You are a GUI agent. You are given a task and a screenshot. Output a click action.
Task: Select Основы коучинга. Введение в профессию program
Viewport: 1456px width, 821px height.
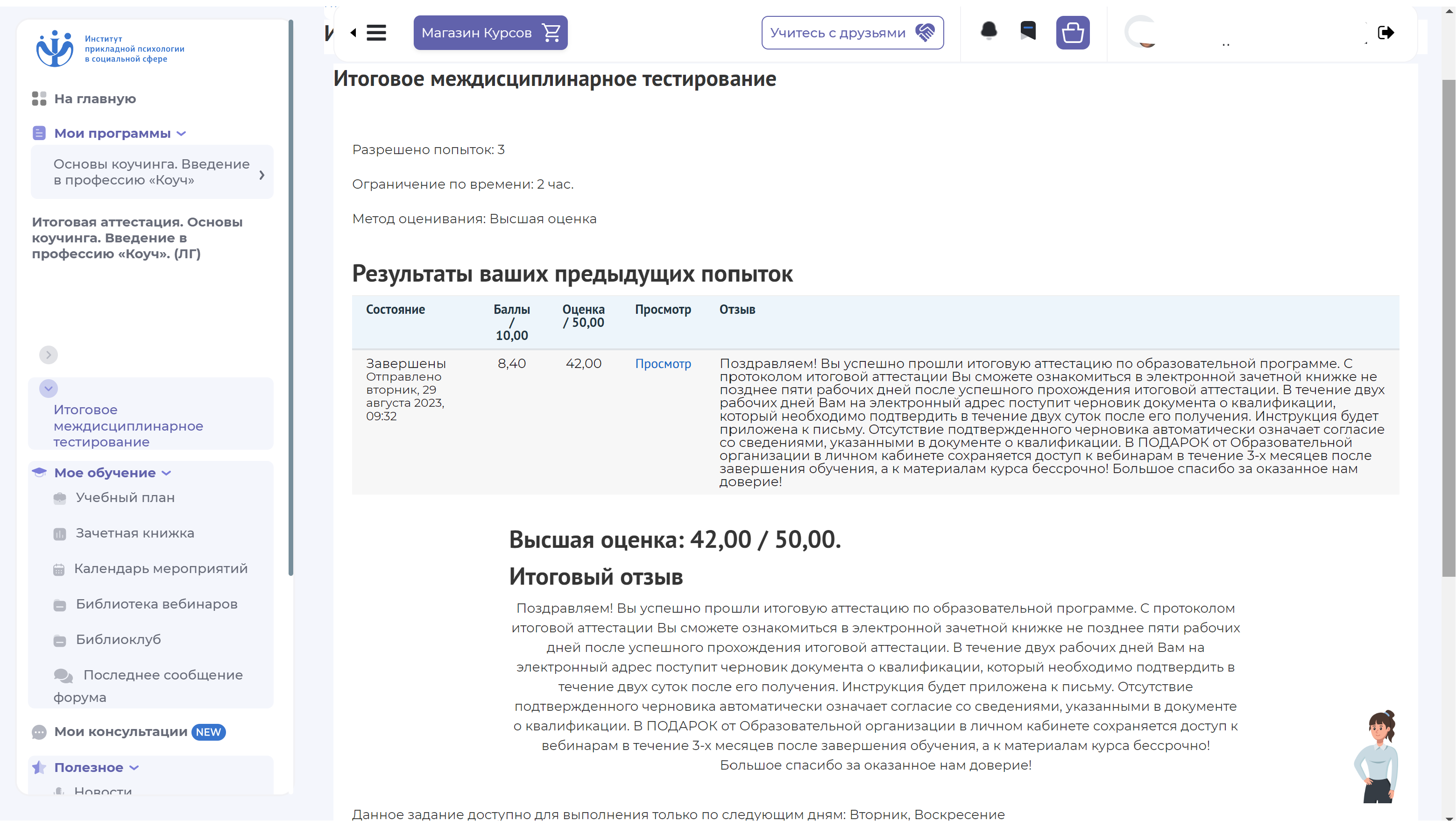(x=151, y=172)
